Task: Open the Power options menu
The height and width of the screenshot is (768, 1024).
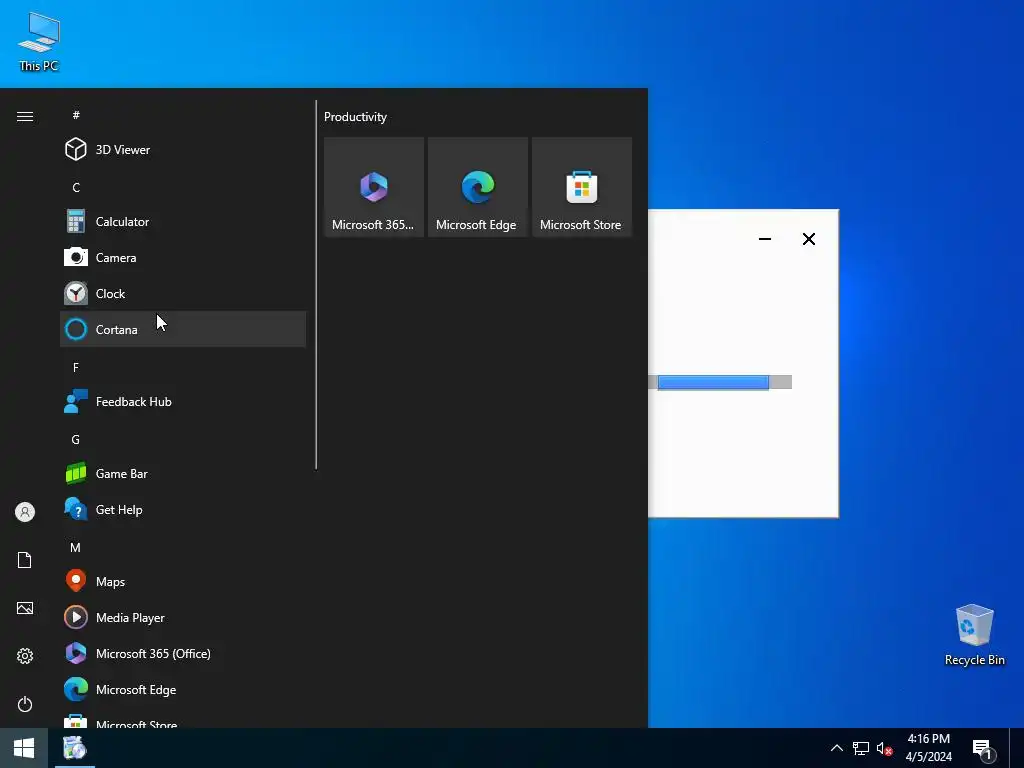Action: [25, 704]
